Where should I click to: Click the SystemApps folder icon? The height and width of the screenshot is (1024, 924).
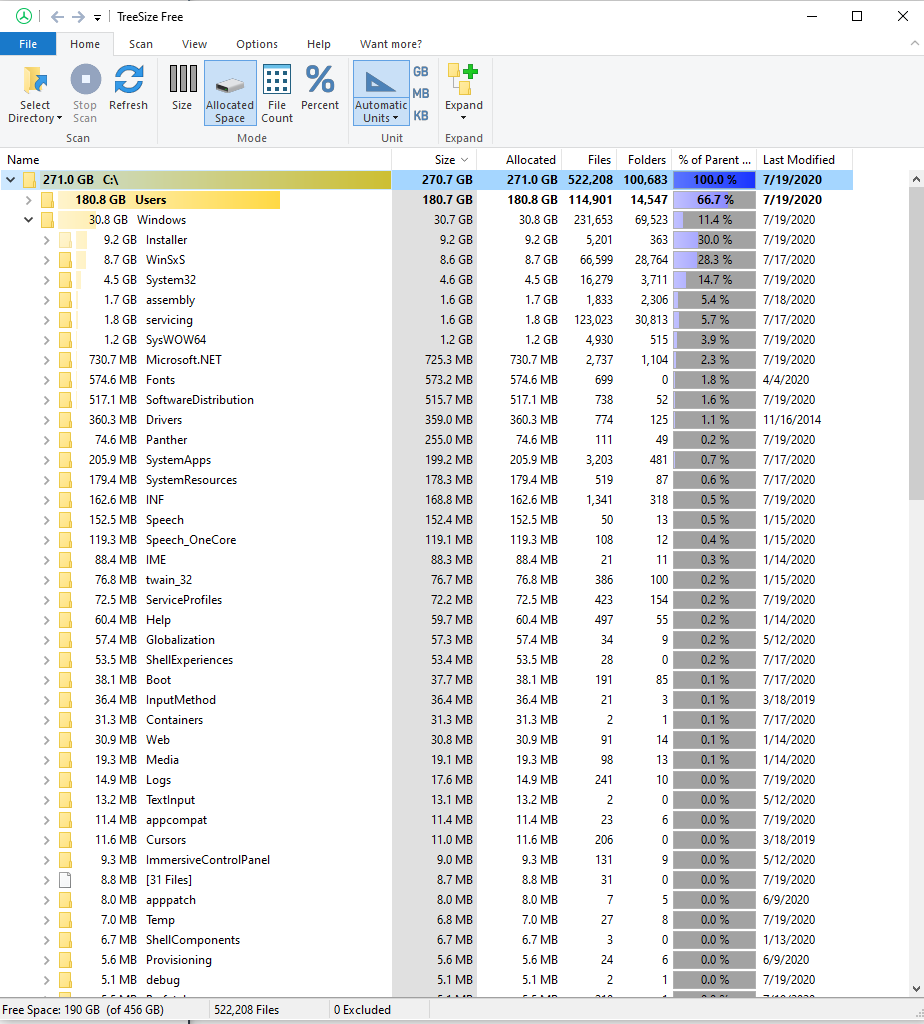pos(65,460)
